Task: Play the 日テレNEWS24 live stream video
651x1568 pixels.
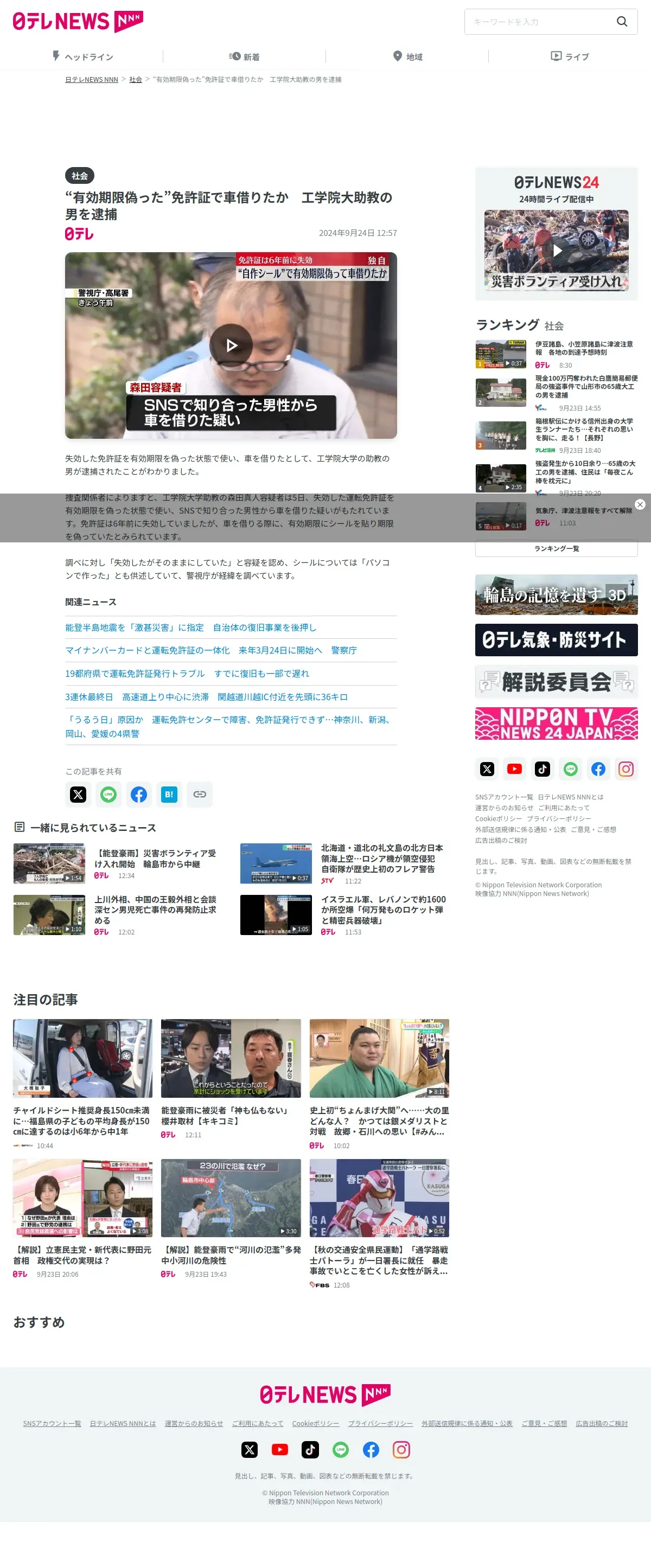Action: tap(557, 250)
